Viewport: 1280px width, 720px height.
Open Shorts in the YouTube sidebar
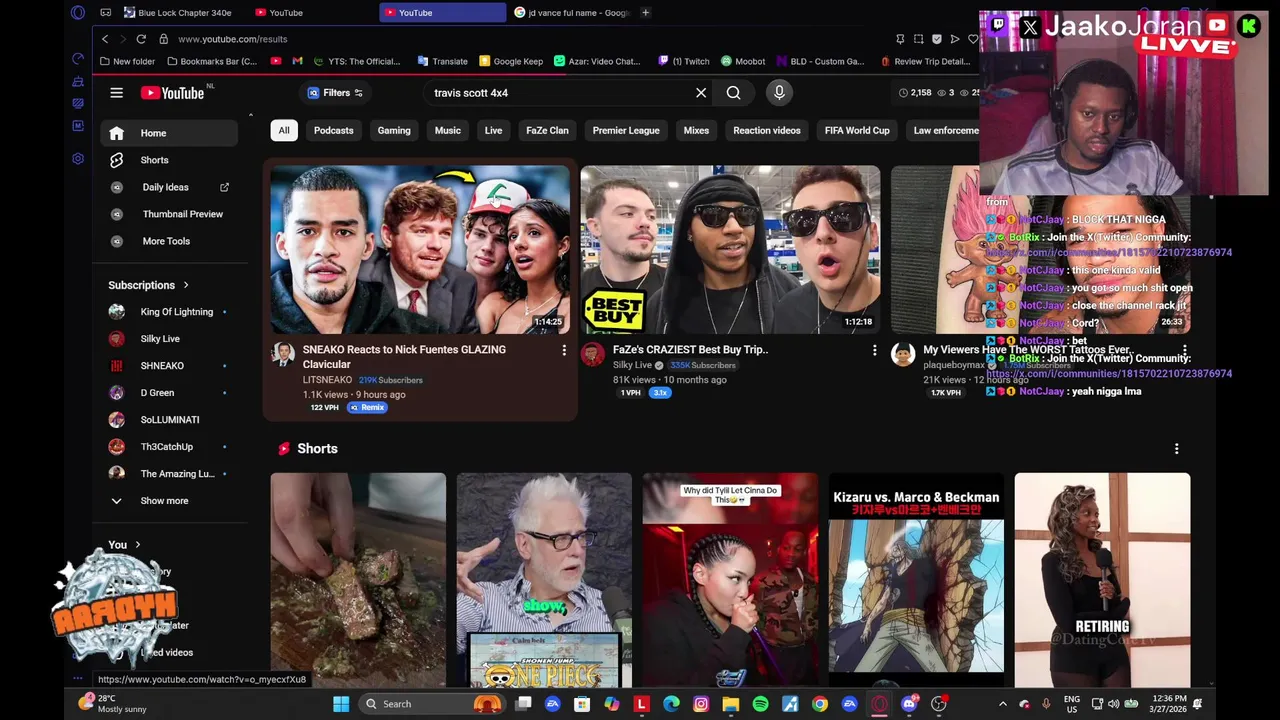coord(169,160)
